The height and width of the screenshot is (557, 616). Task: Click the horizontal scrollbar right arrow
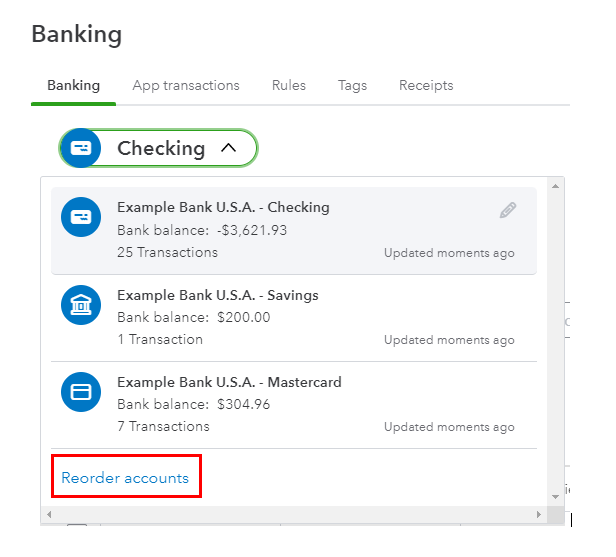coord(541,514)
